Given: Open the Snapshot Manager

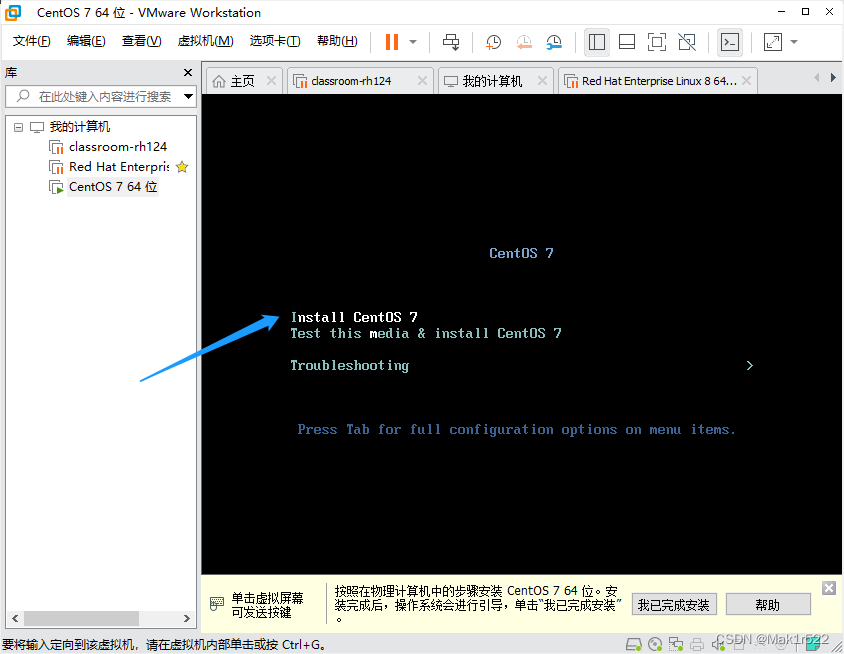Looking at the screenshot, I should coord(554,42).
